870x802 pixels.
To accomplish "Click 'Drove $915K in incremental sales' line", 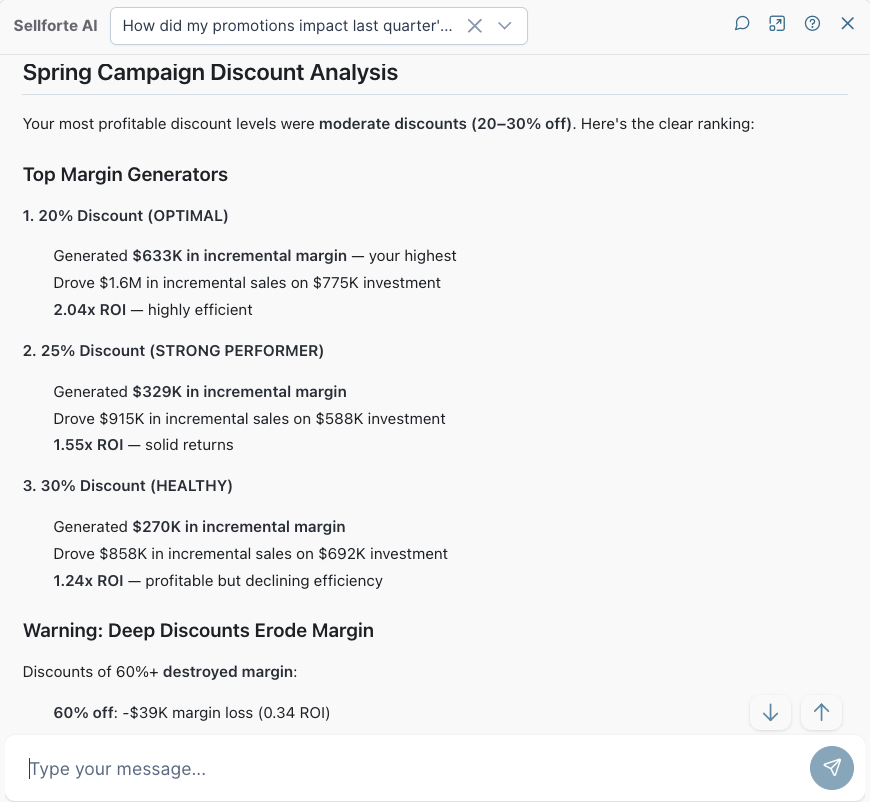I will click(x=249, y=419).
